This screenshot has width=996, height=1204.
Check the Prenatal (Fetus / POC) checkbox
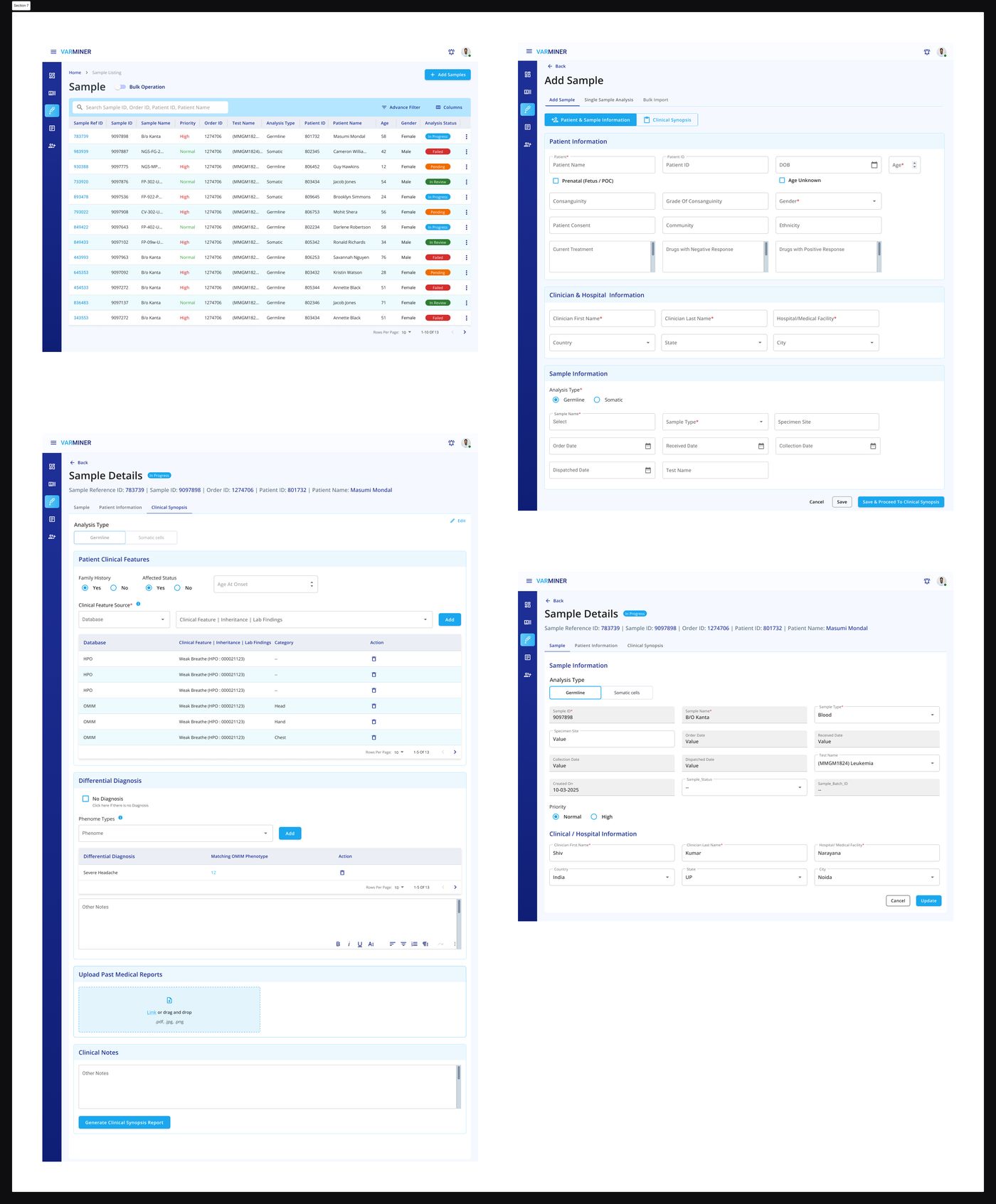[x=556, y=181]
